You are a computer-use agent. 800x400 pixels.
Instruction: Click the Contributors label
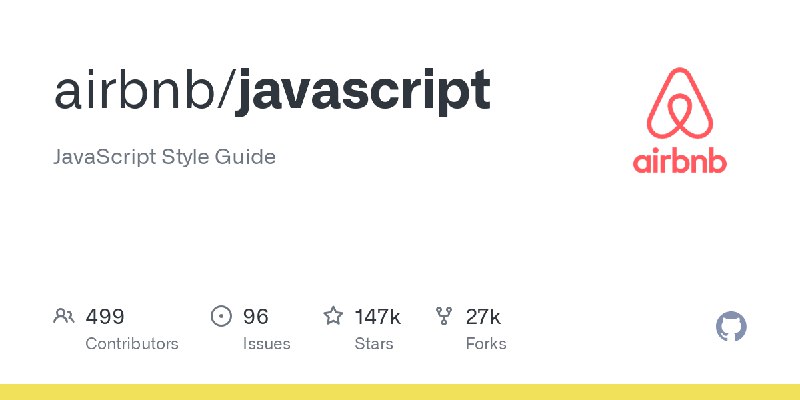[132, 344]
